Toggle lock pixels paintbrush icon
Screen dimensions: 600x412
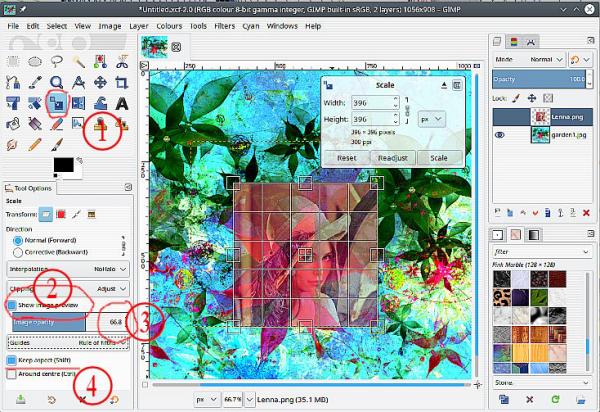tap(516, 98)
